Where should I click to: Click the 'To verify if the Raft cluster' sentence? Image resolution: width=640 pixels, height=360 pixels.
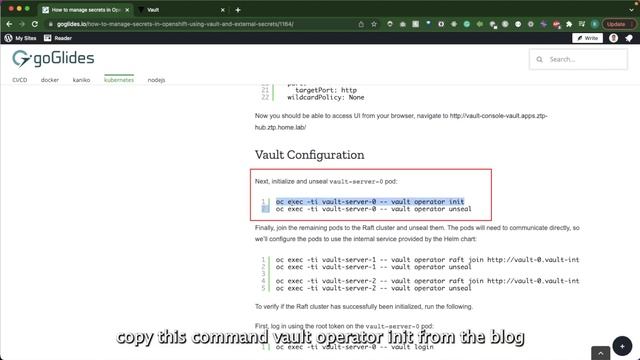coord(364,307)
